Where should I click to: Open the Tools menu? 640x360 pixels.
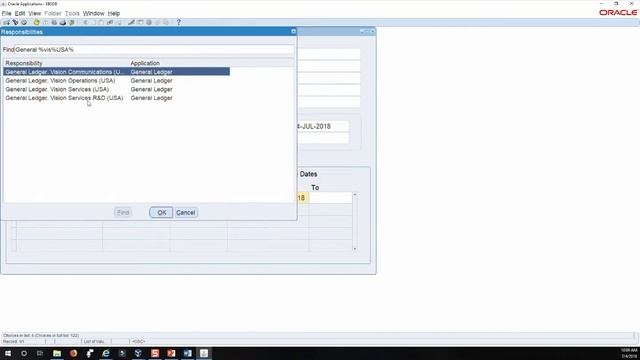(x=72, y=13)
